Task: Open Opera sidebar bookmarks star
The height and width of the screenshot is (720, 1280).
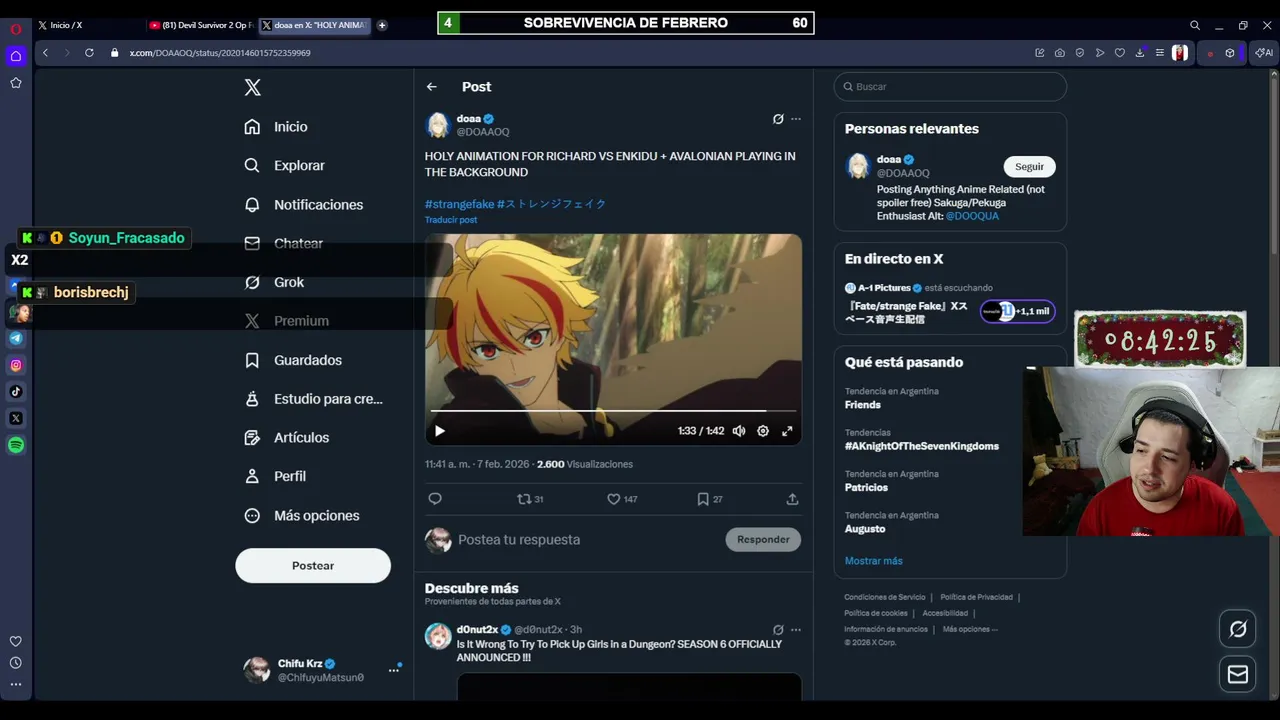Action: [x=16, y=83]
